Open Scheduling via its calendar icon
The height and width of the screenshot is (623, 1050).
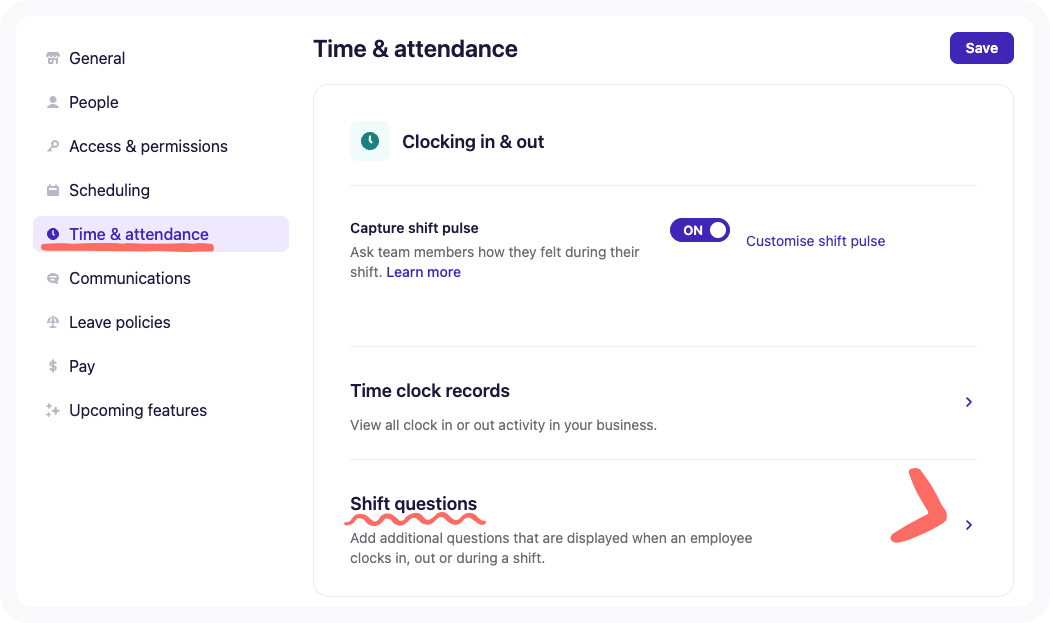(x=52, y=190)
